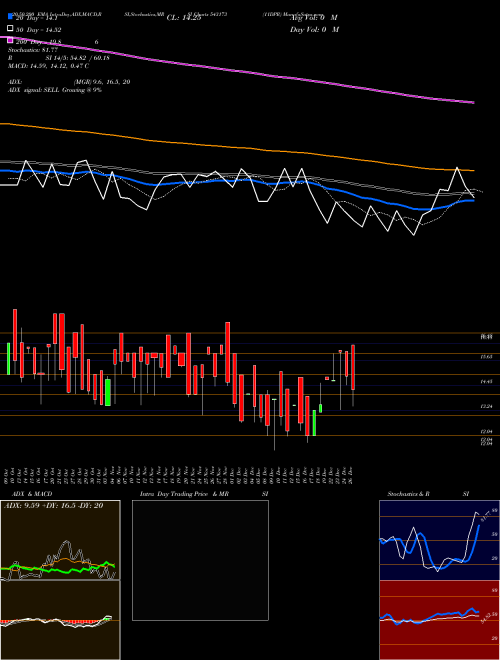Click the thick blue EMA line
Viewport: 500px width, 660px height.
pos(236,180)
